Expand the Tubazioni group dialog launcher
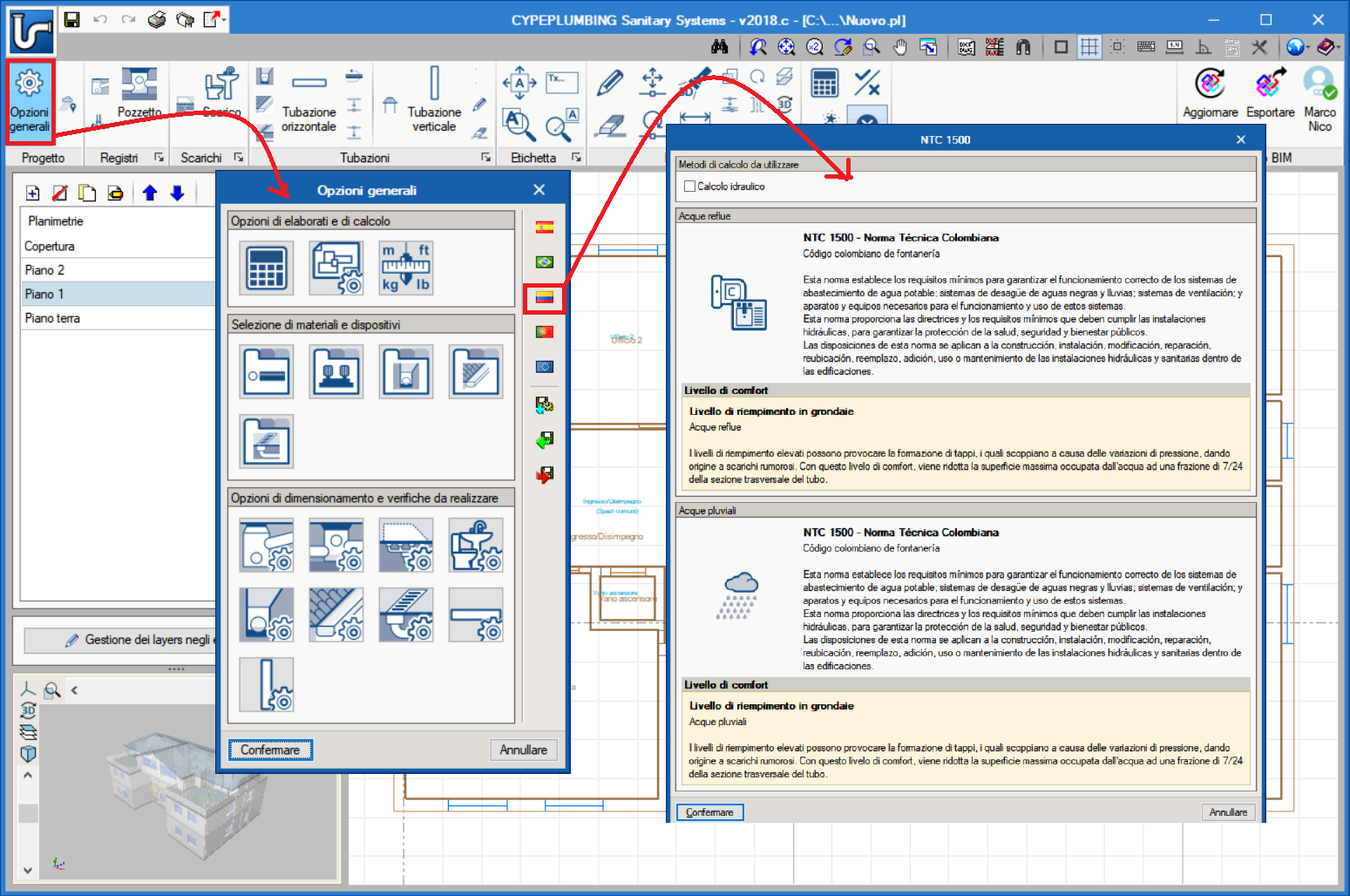 [x=485, y=158]
